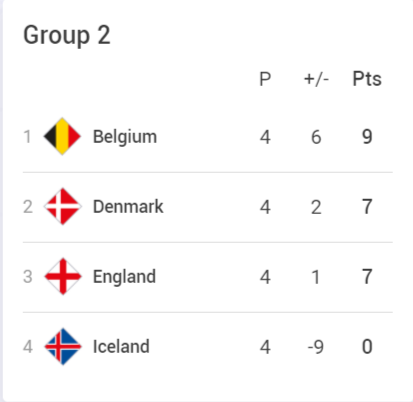413x402 pixels.
Task: Click the Iceland flag icon
Action: (62, 346)
